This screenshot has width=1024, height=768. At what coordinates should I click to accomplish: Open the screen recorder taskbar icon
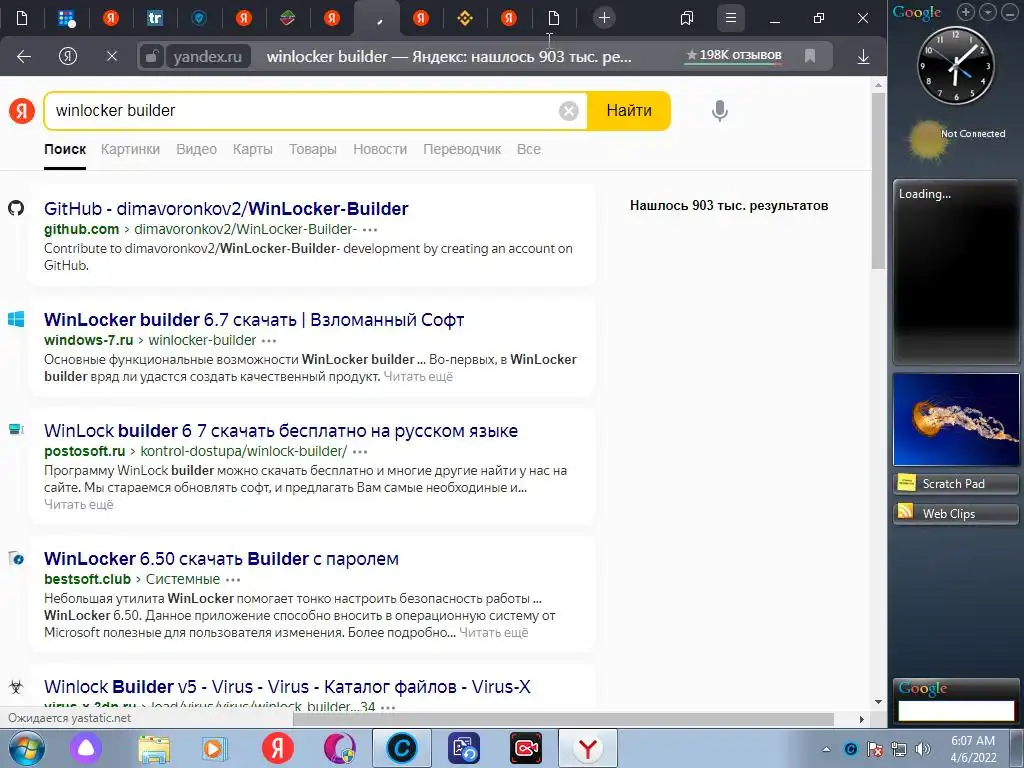[526, 748]
